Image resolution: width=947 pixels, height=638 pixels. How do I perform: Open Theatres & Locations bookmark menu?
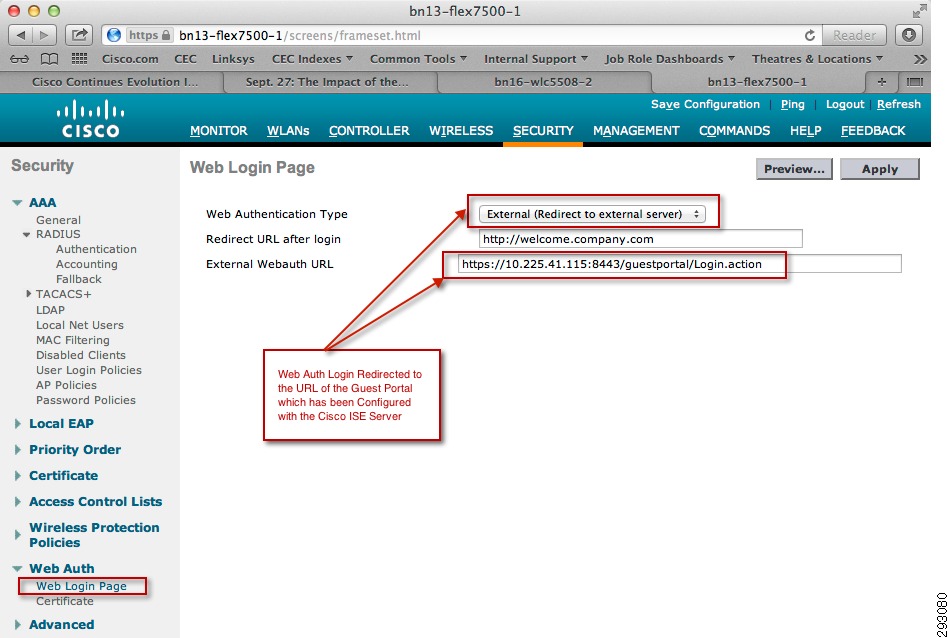tap(817, 59)
